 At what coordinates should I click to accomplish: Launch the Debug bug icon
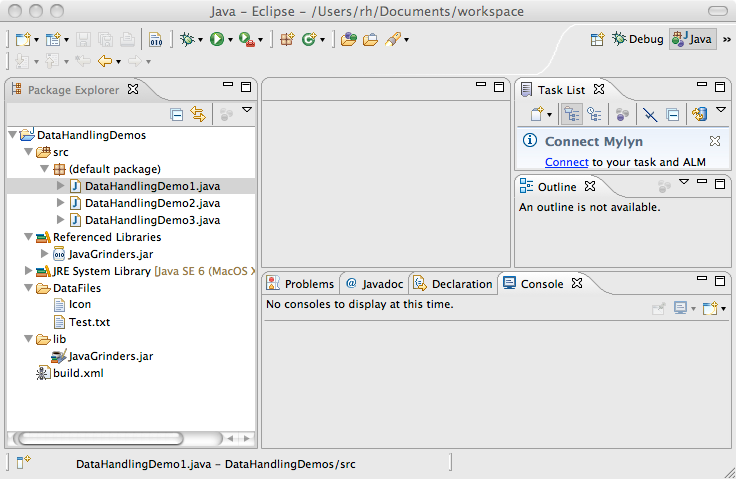187,39
